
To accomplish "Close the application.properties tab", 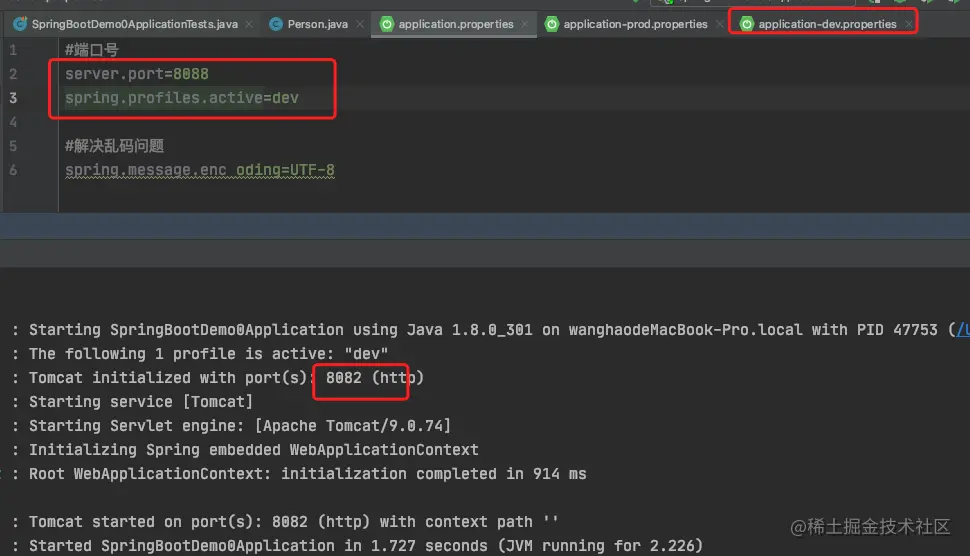I will [525, 24].
